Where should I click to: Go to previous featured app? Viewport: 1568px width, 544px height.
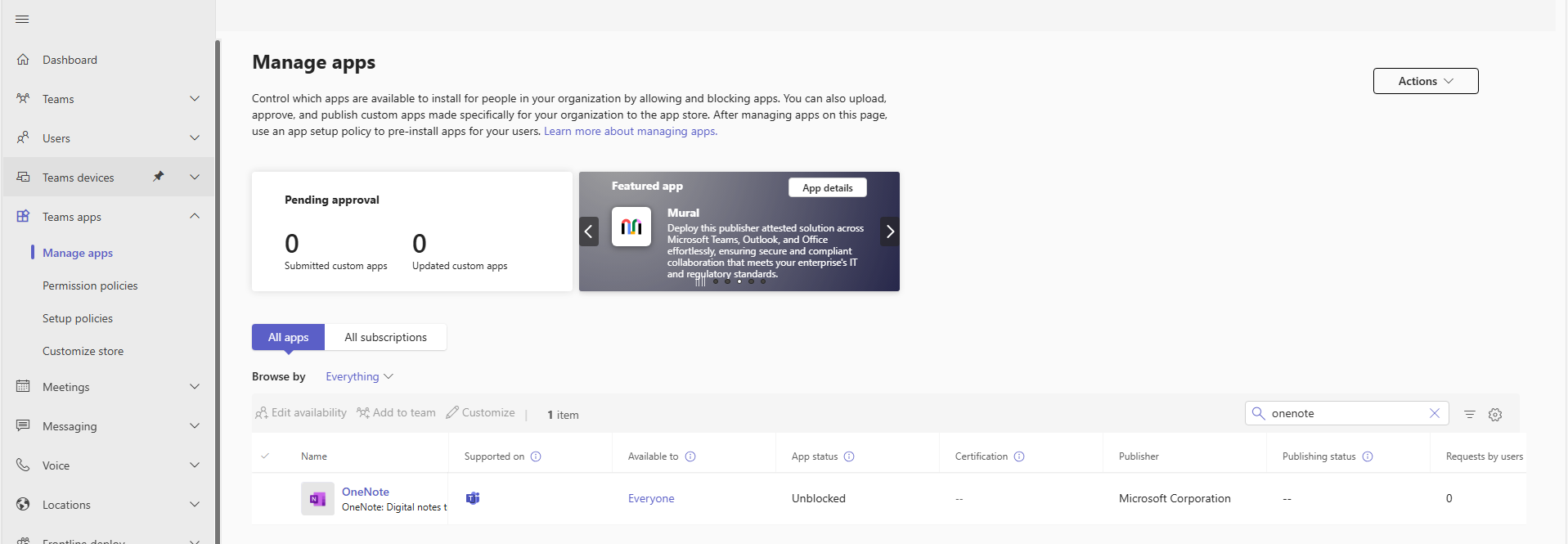[x=589, y=232]
